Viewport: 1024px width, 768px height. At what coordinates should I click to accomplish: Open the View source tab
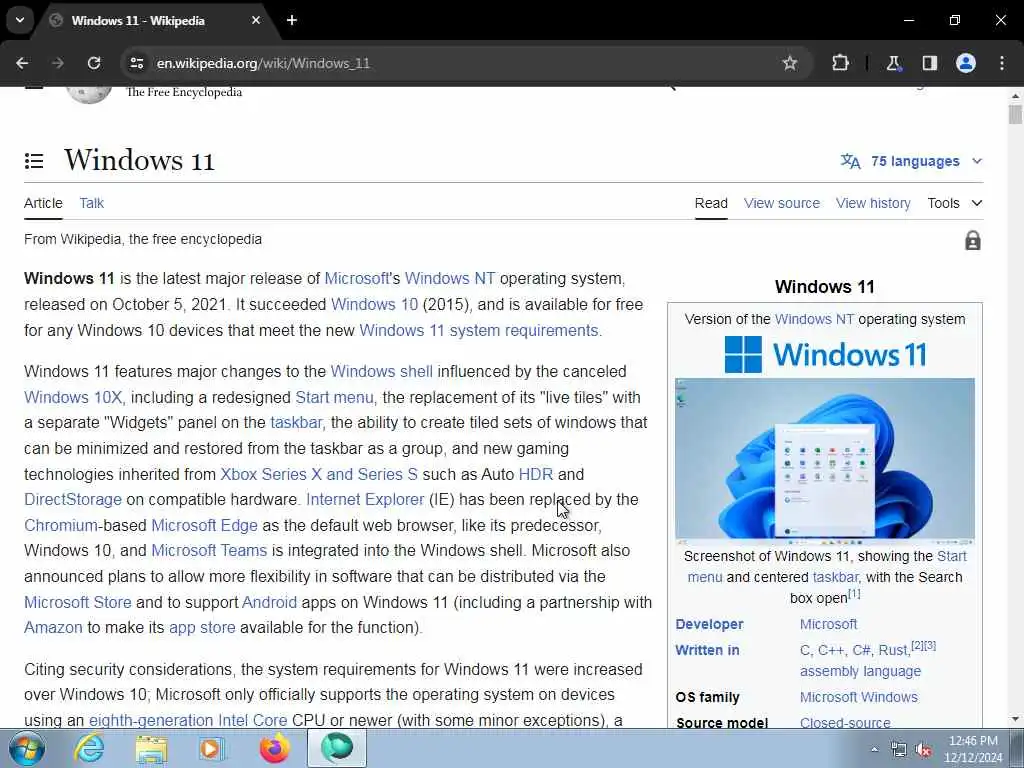click(x=782, y=203)
